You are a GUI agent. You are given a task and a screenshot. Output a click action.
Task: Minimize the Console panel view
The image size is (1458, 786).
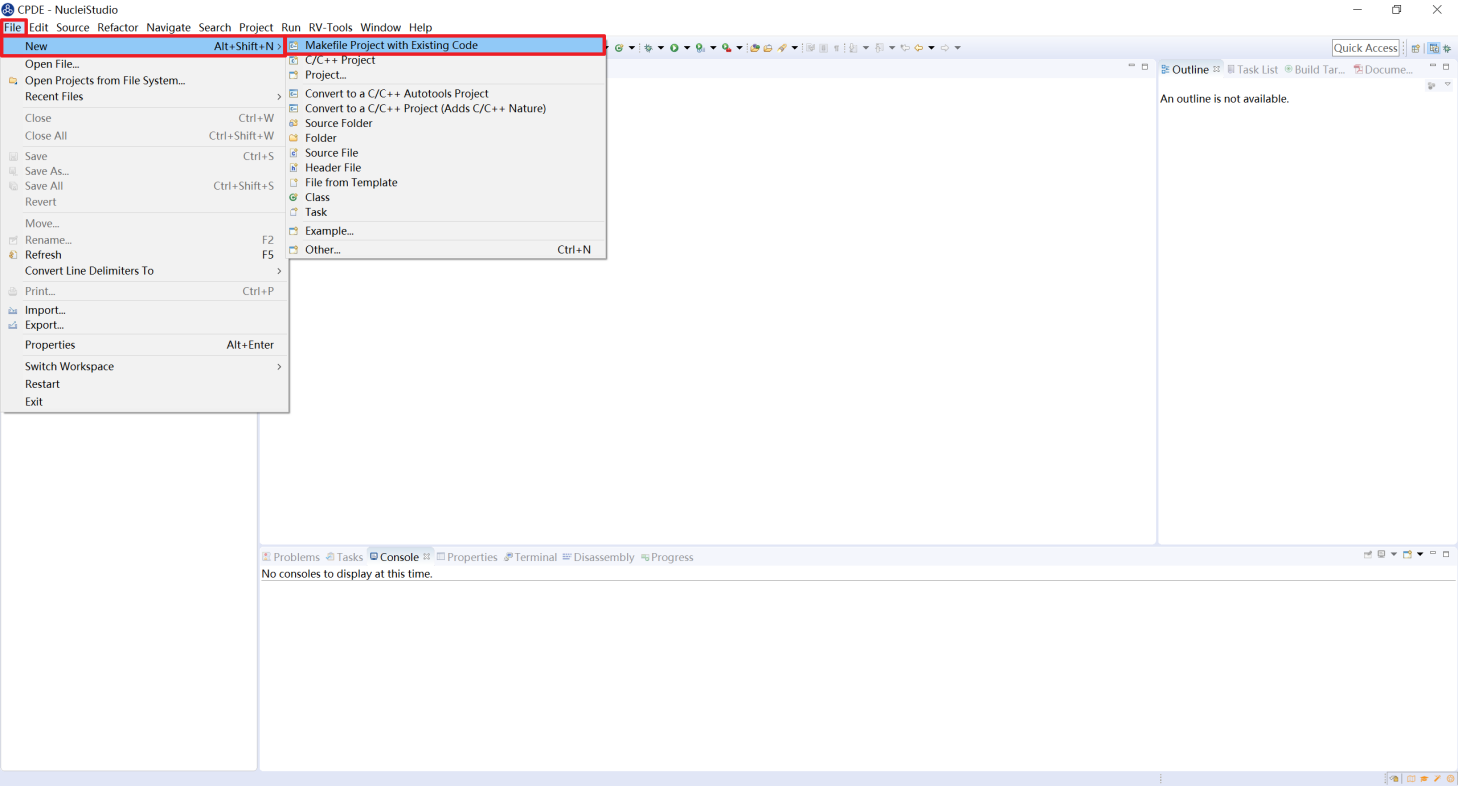(1433, 553)
